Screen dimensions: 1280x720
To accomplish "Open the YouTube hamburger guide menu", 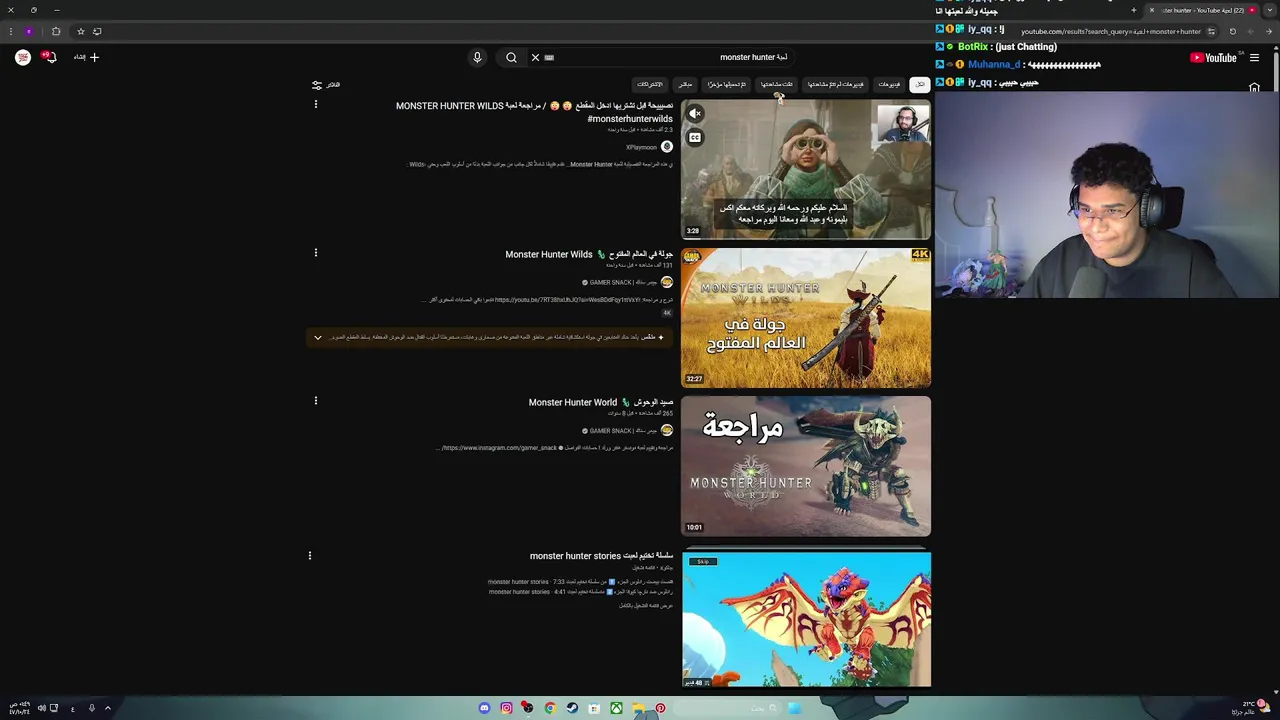I will tap(1254, 57).
